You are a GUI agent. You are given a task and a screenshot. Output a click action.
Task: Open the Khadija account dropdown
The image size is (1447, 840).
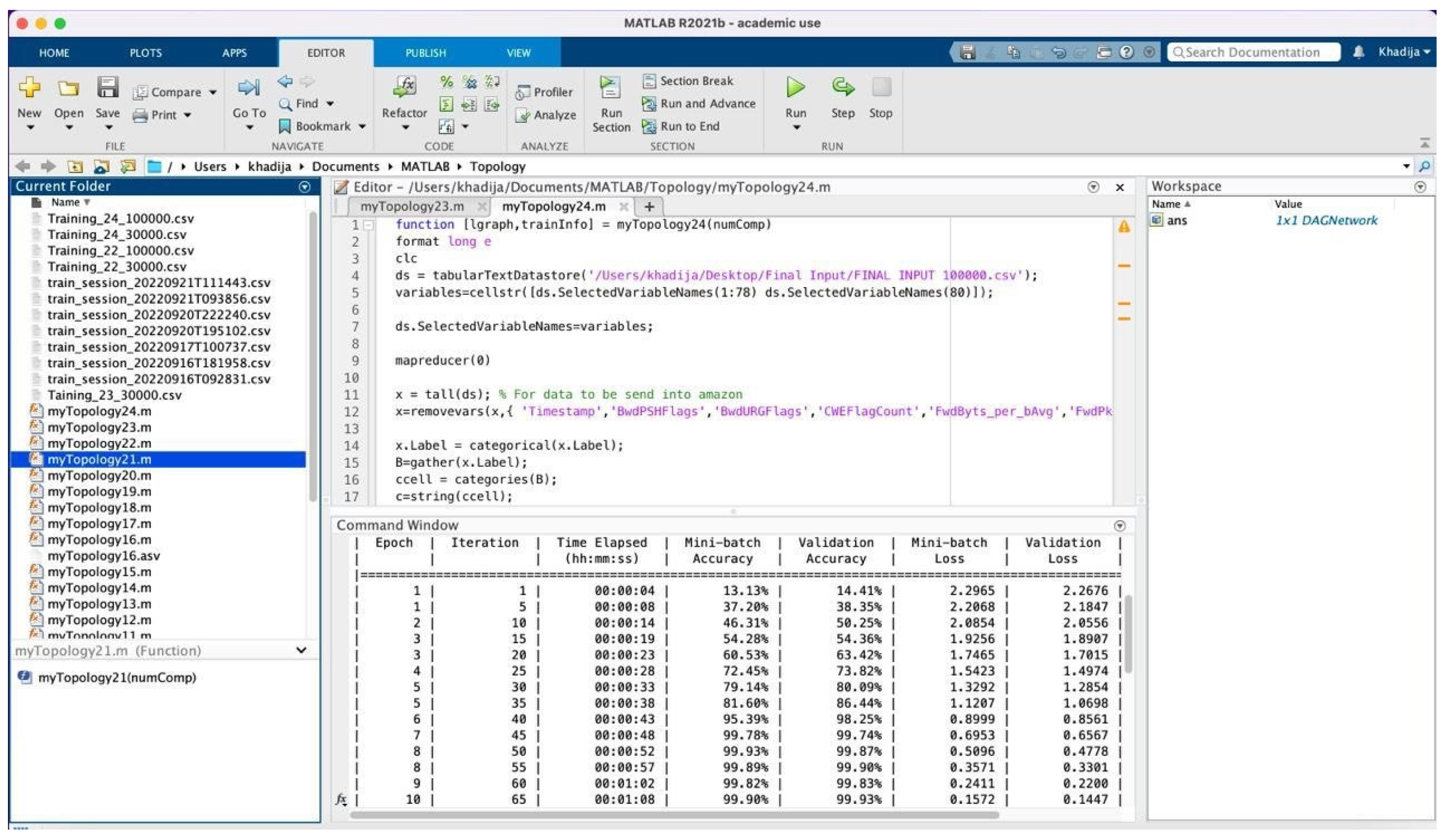click(1404, 52)
